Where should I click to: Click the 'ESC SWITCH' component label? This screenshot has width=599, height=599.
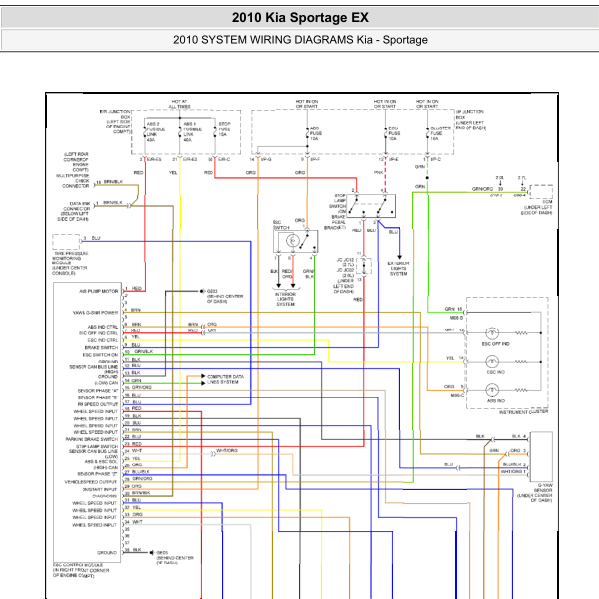pyautogui.click(x=281, y=225)
